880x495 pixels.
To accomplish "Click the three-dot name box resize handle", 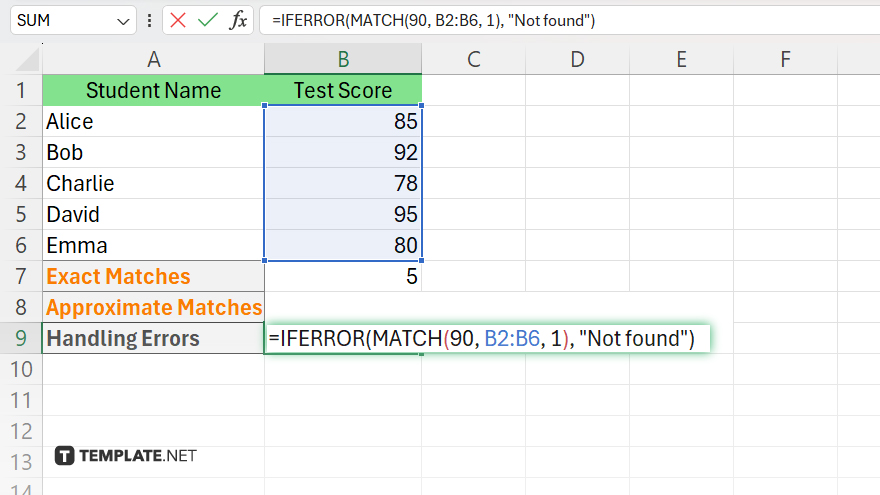I will click(x=150, y=21).
